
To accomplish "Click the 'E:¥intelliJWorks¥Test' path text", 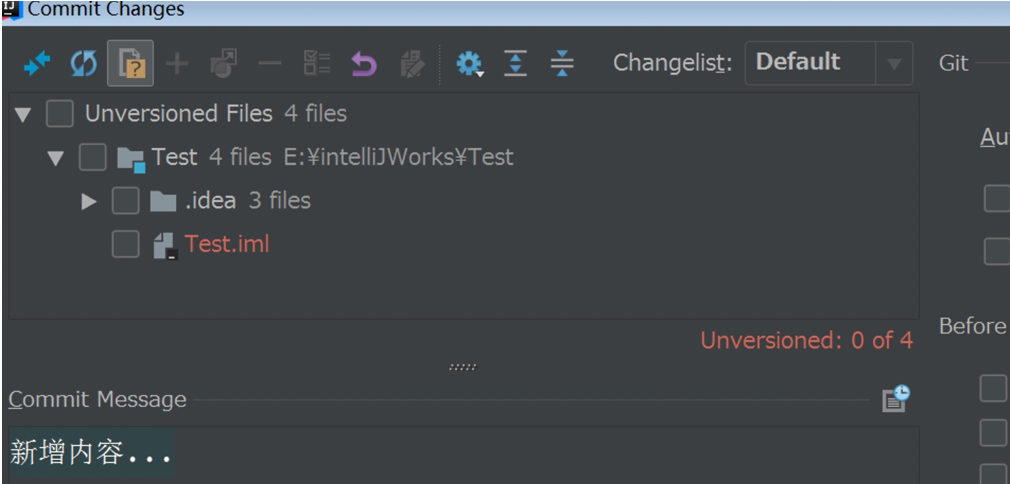I will [x=399, y=157].
